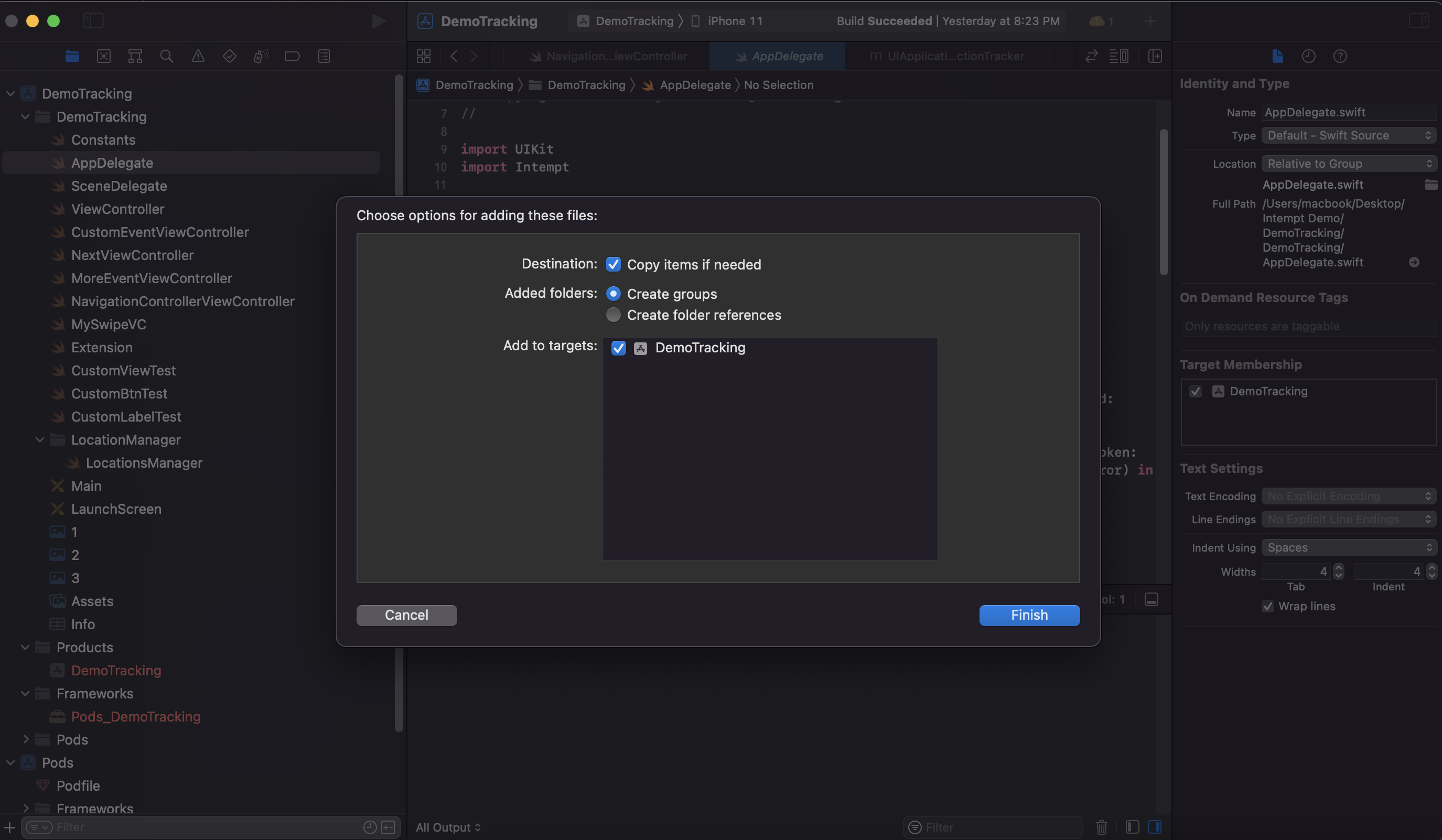Open the issues warning indicator in toolbar
This screenshot has width=1442, height=840.
tap(1102, 21)
